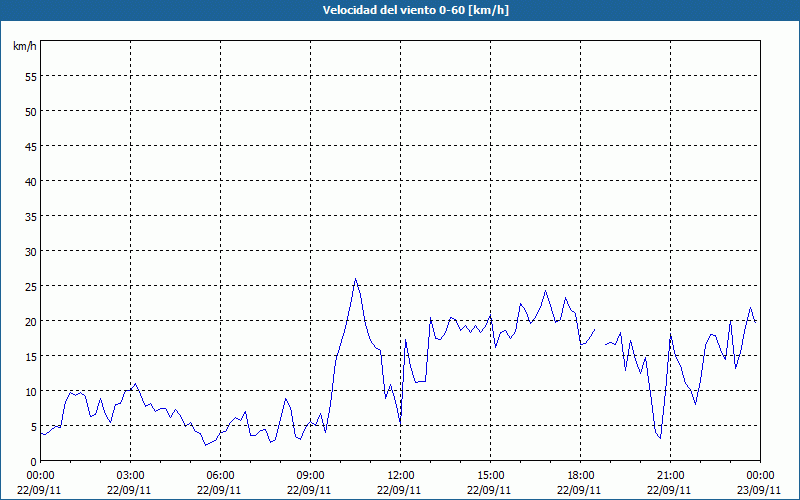Click the highest wind speed peak on the line
Image resolution: width=800 pixels, height=500 pixels.
point(355,279)
